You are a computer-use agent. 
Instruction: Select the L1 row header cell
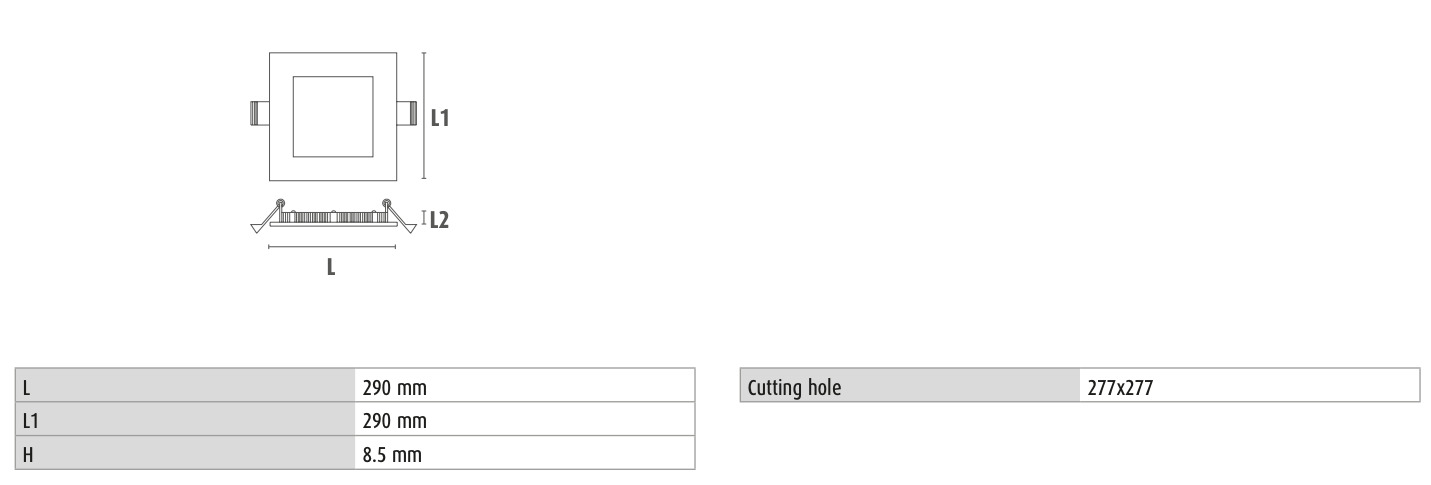tap(185, 420)
